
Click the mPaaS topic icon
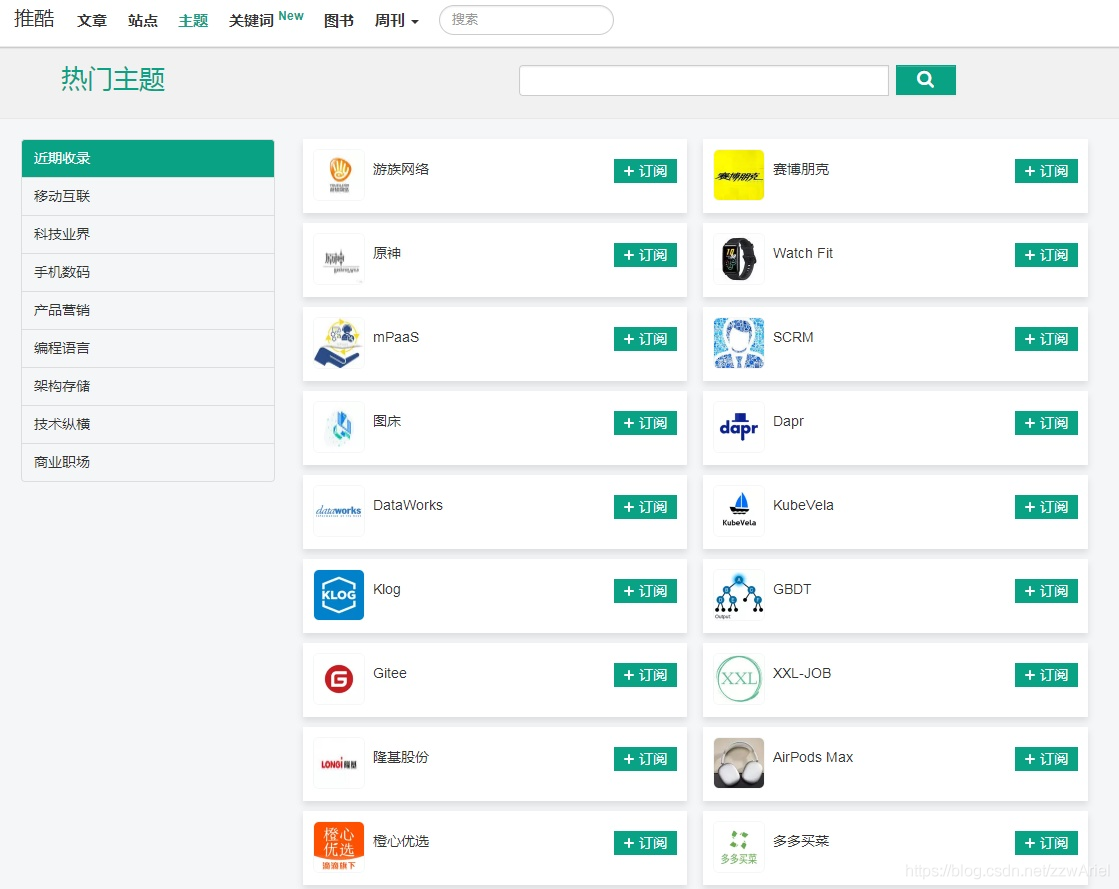click(x=339, y=343)
